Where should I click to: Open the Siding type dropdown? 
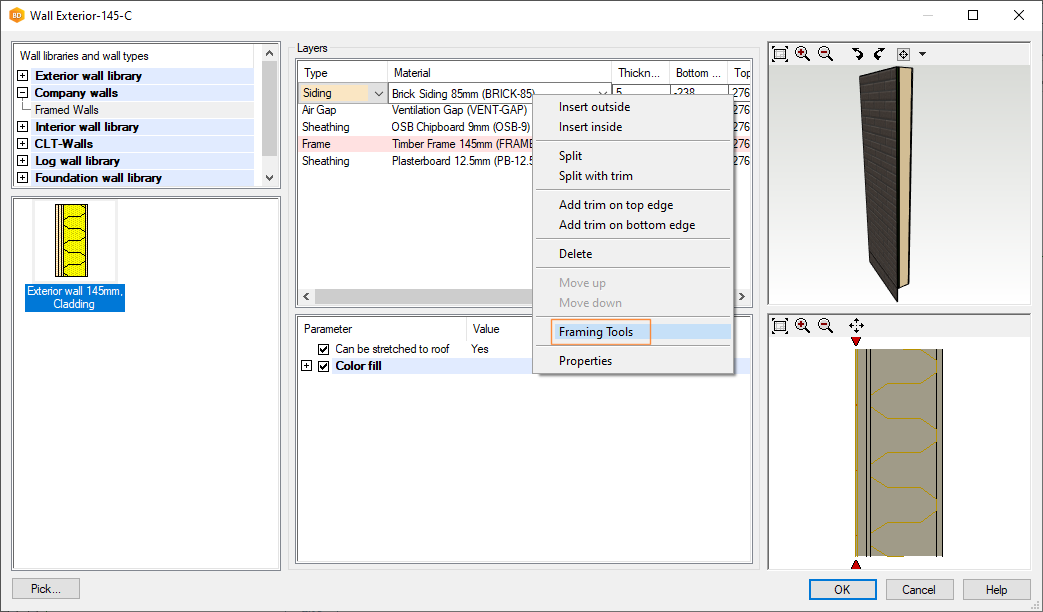pyautogui.click(x=378, y=93)
